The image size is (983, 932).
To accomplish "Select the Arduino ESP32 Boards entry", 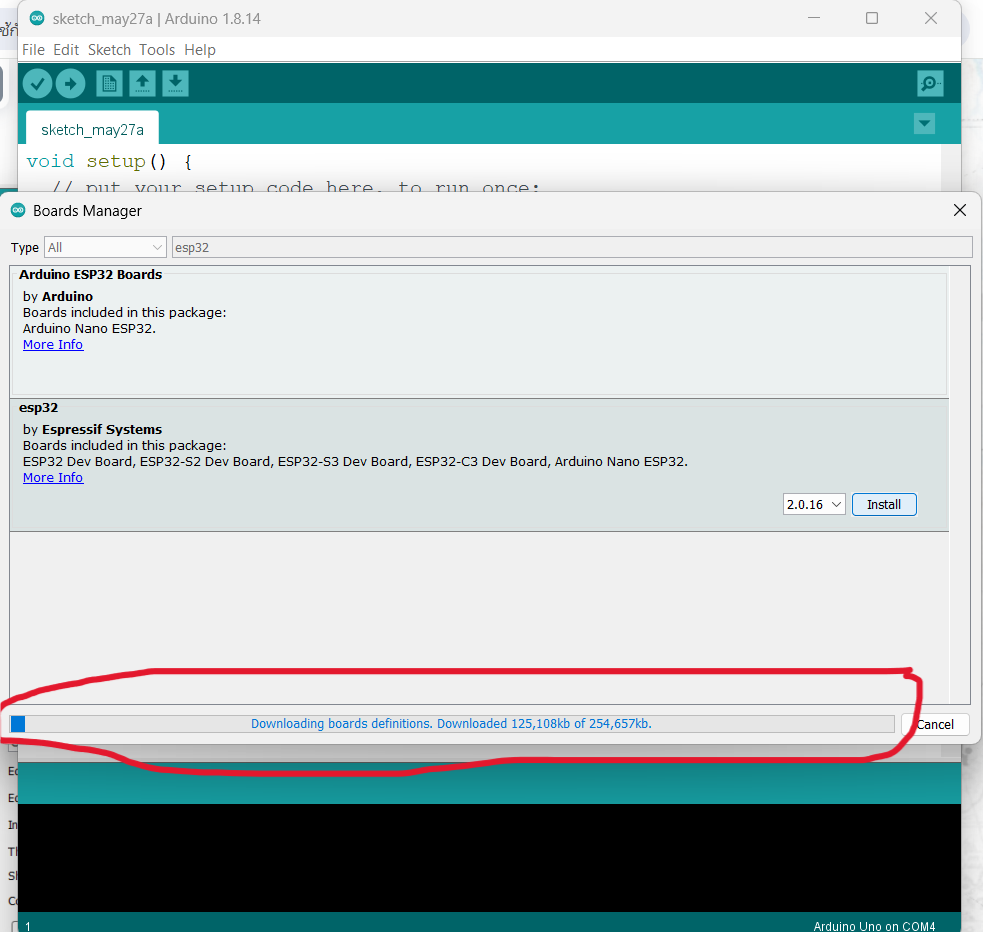I will (479, 332).
